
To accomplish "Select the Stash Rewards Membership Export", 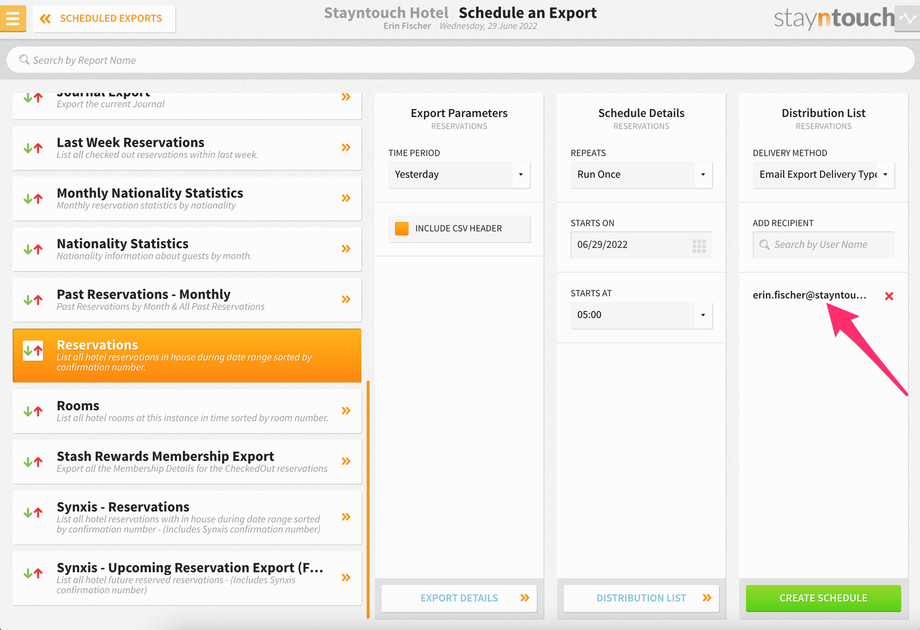I will click(x=187, y=462).
